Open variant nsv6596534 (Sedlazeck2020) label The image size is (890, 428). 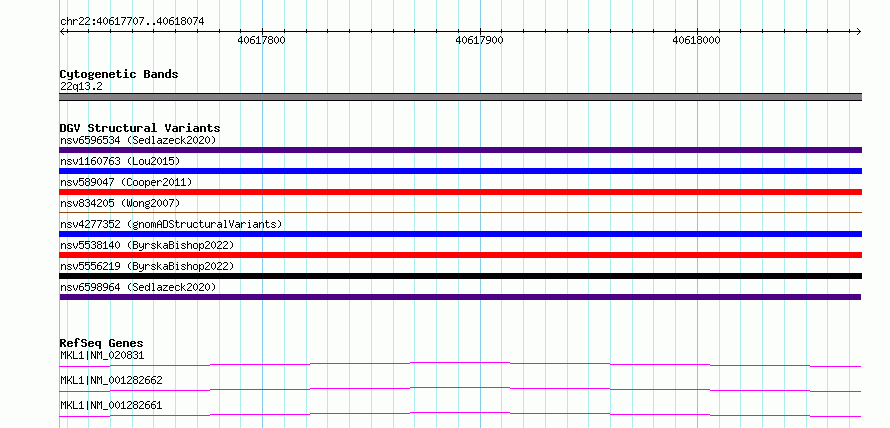tap(138, 140)
